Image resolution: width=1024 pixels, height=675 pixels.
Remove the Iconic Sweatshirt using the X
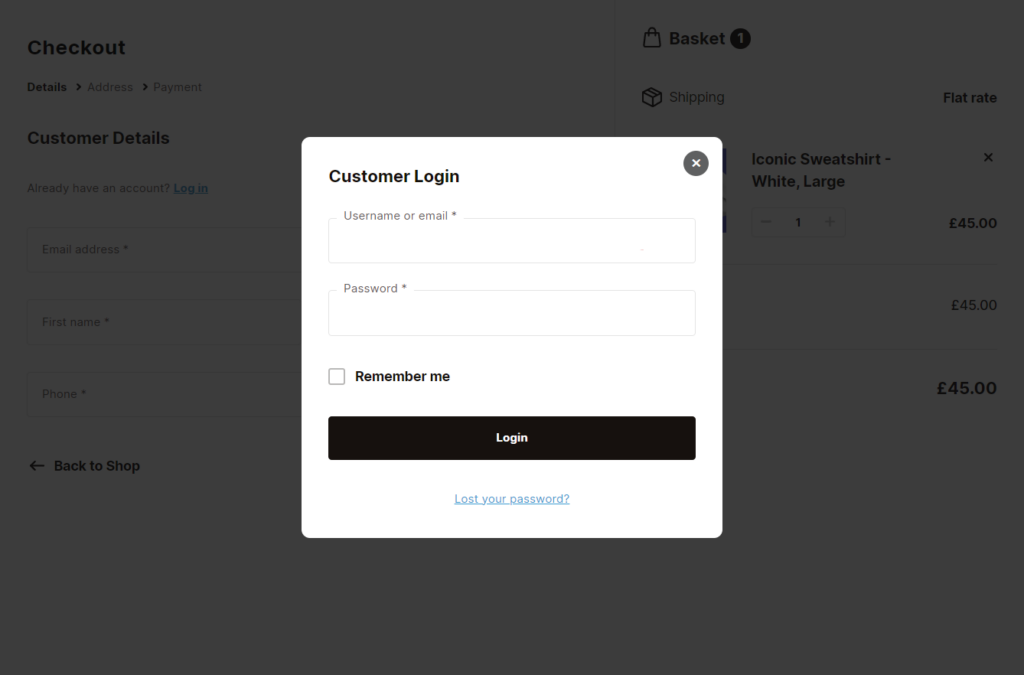pos(988,157)
